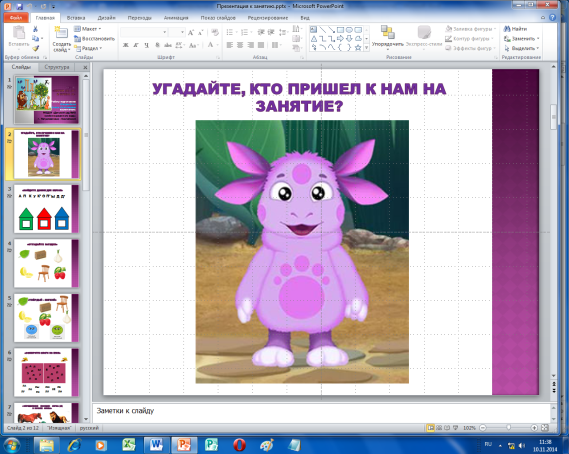Select the rectangle shape in shapes gallery
This screenshot has height=454, width=569.
click(340, 30)
